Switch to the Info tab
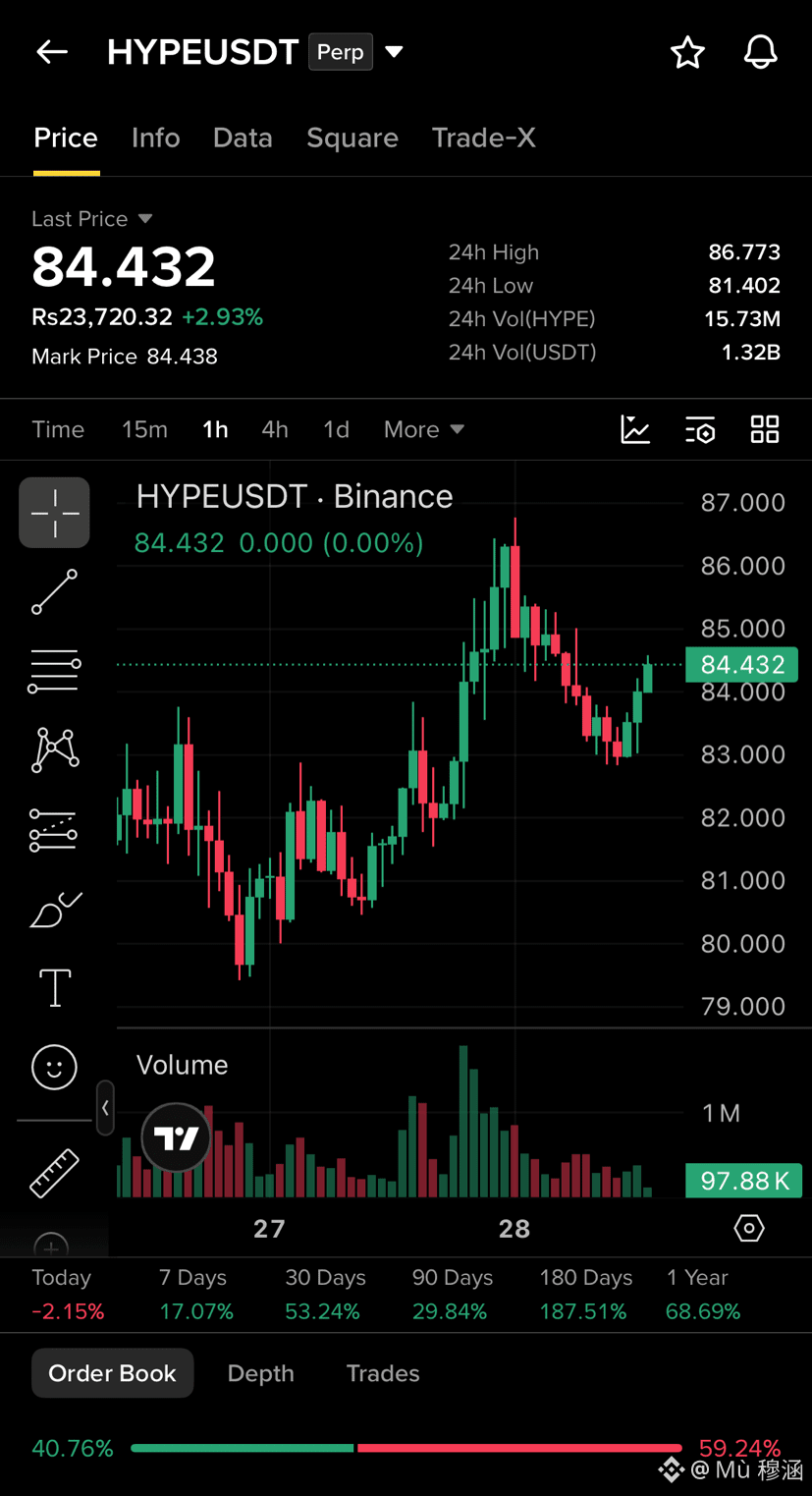 point(156,138)
